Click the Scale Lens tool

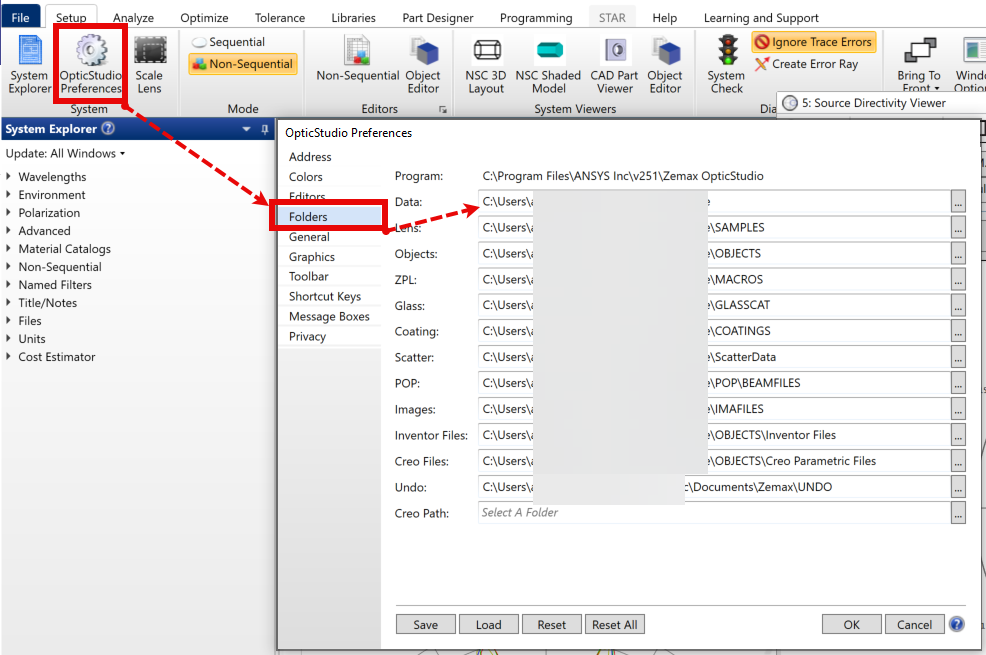pos(150,65)
